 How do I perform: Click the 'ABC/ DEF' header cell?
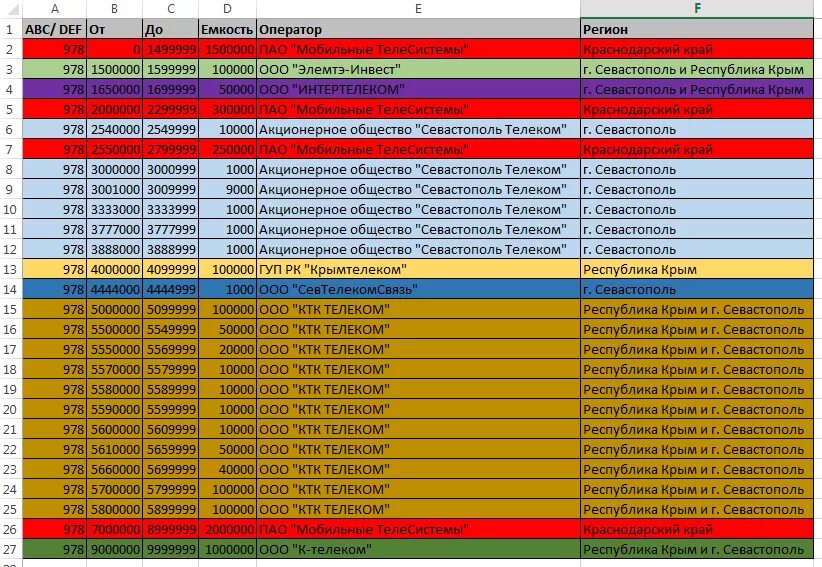[55, 29]
